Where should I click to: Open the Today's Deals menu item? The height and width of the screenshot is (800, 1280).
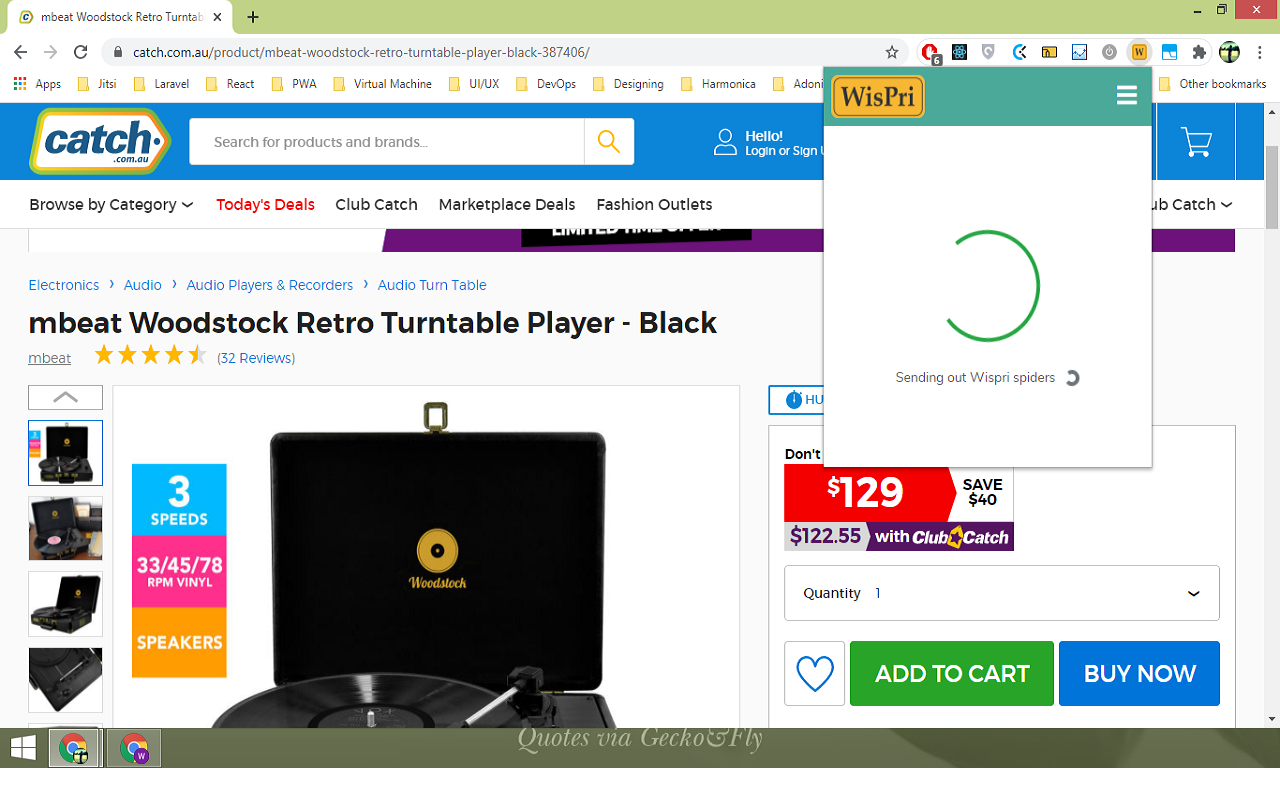(x=265, y=204)
